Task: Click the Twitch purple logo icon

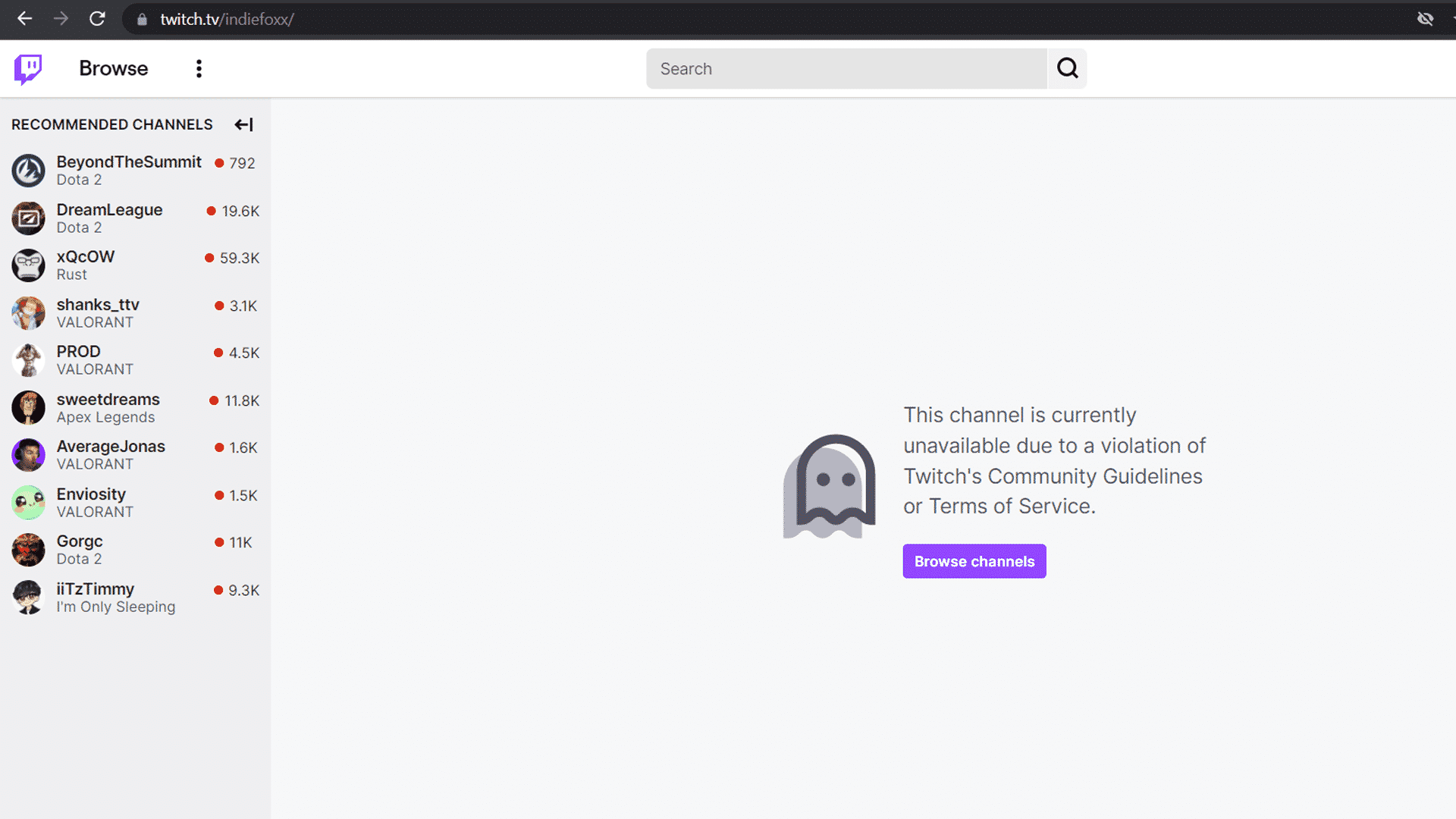Action: (29, 68)
